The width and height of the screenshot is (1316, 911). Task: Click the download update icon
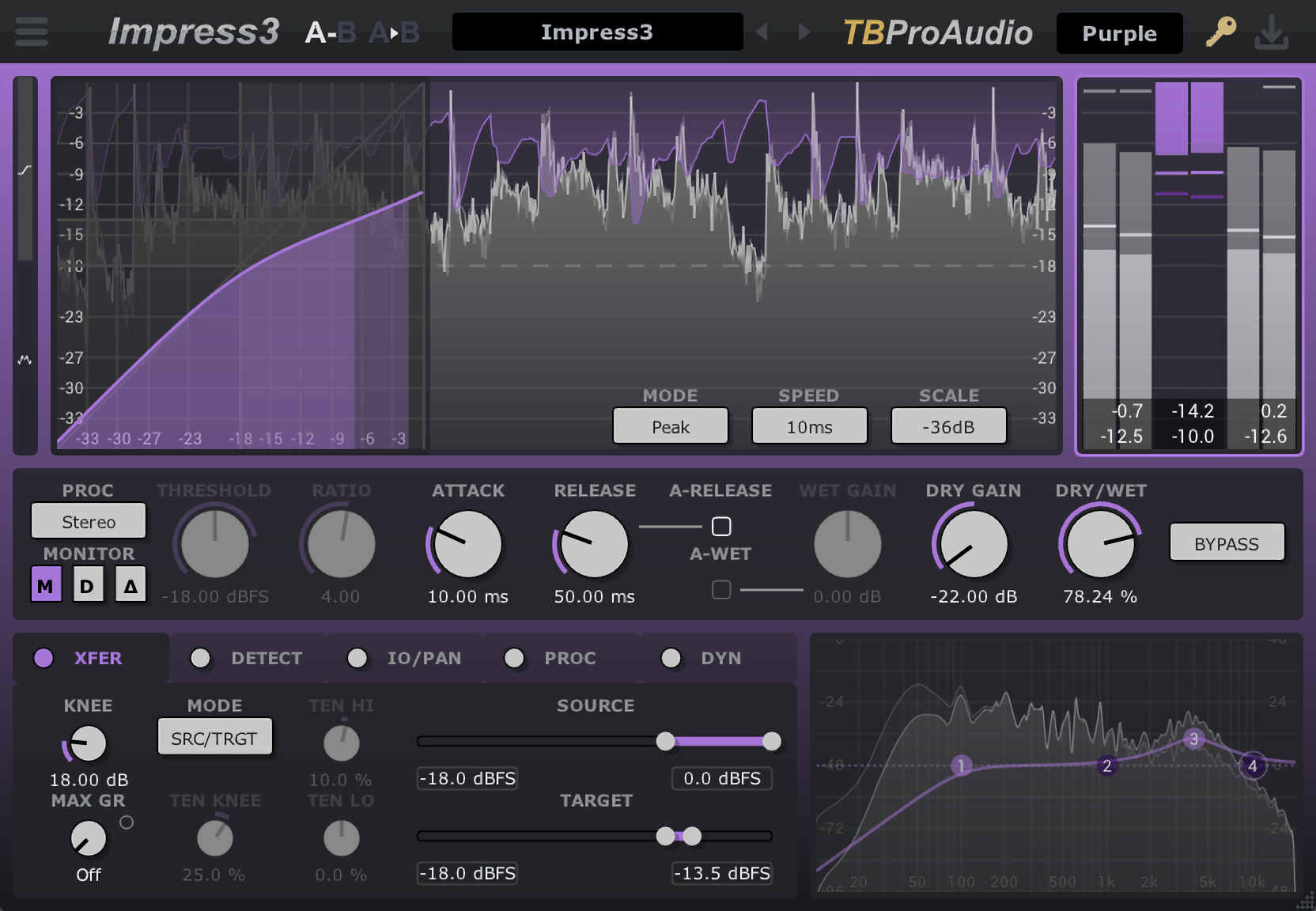(x=1272, y=32)
